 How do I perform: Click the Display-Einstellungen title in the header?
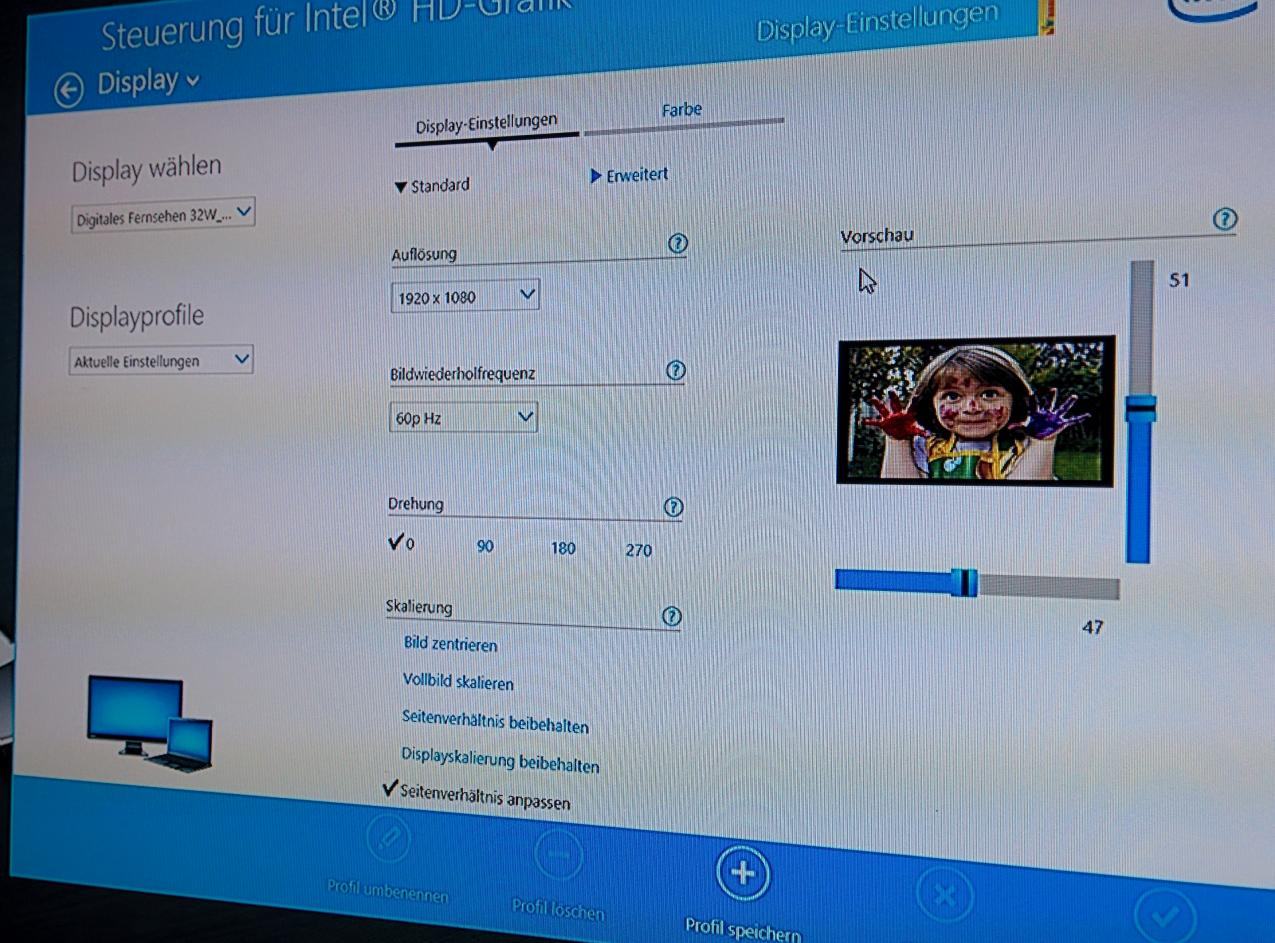[877, 23]
